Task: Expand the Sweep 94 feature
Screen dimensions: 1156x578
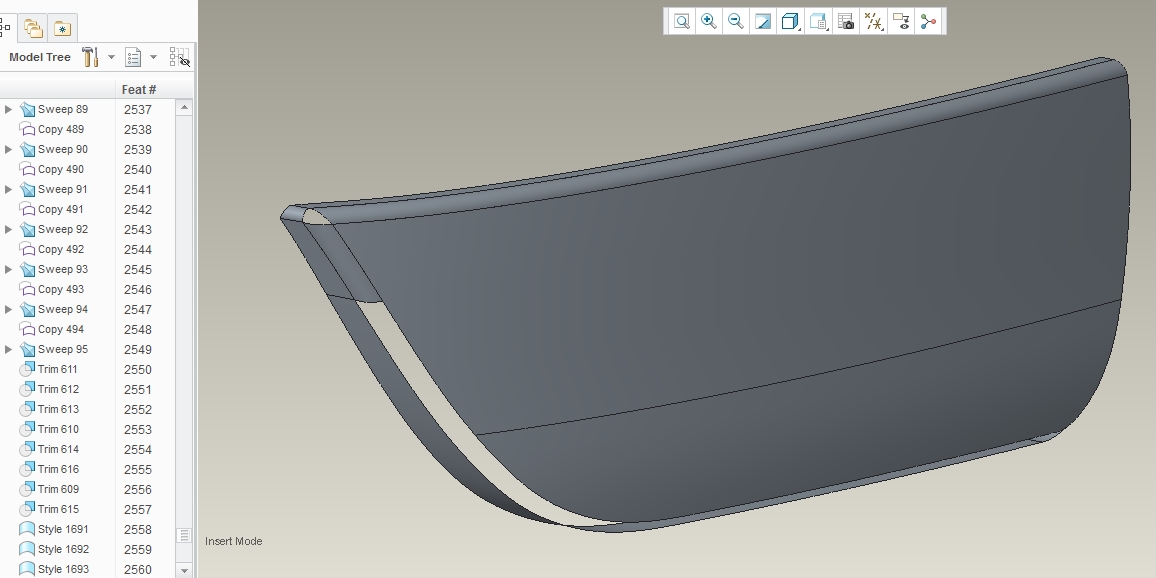Action: tap(8, 309)
